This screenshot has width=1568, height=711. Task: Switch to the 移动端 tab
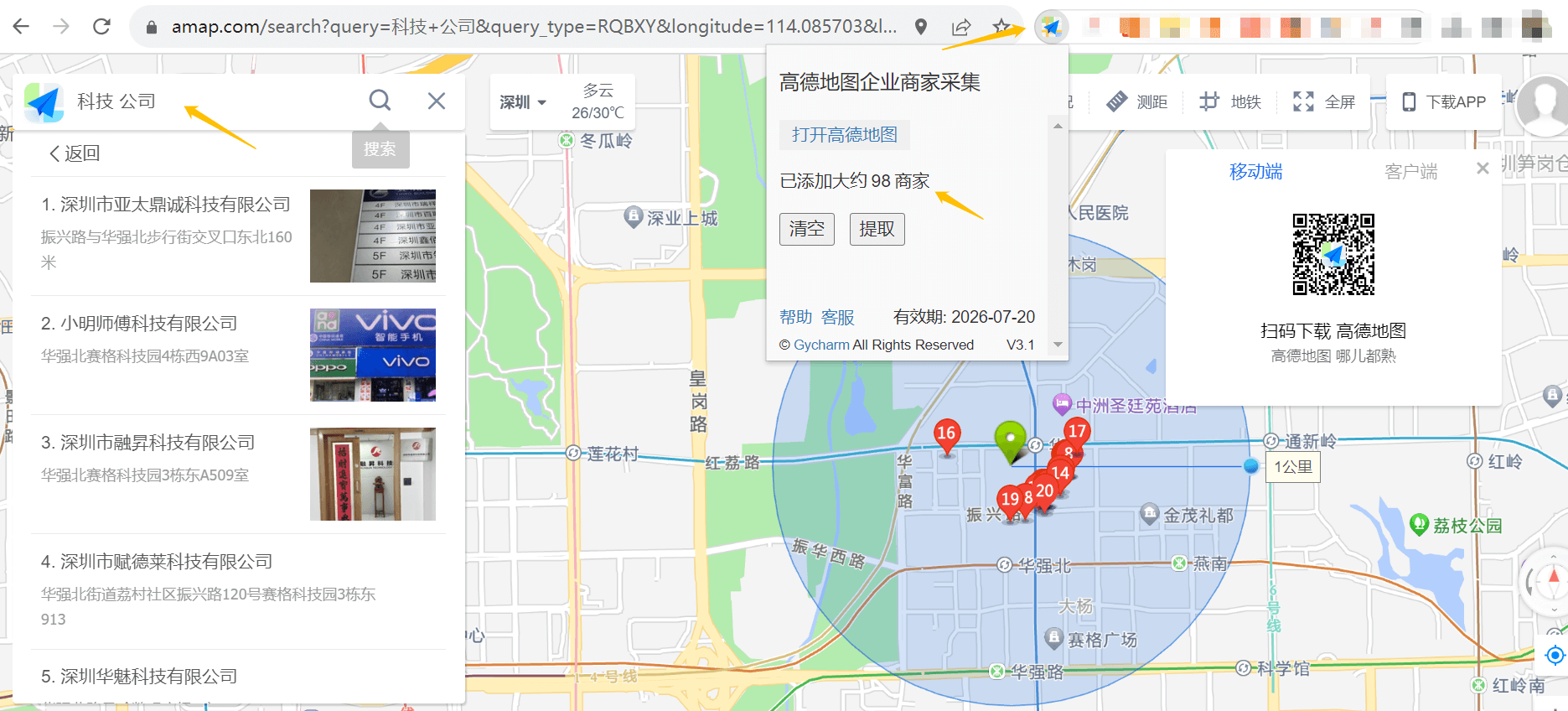point(1255,172)
